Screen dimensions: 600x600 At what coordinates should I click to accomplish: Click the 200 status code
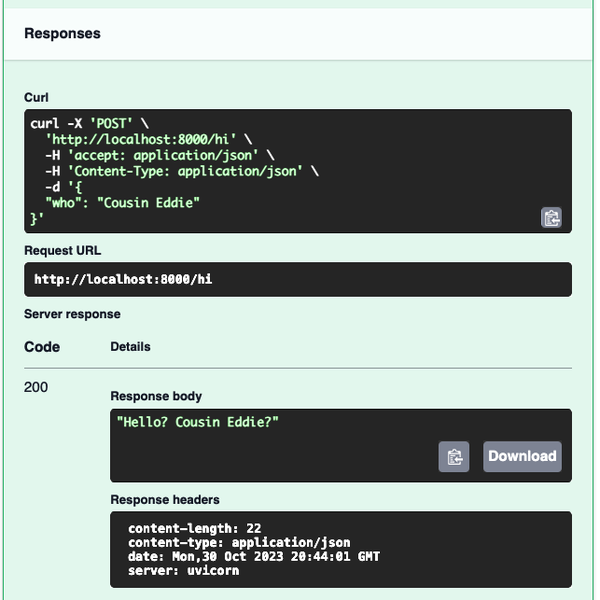[x=36, y=387]
